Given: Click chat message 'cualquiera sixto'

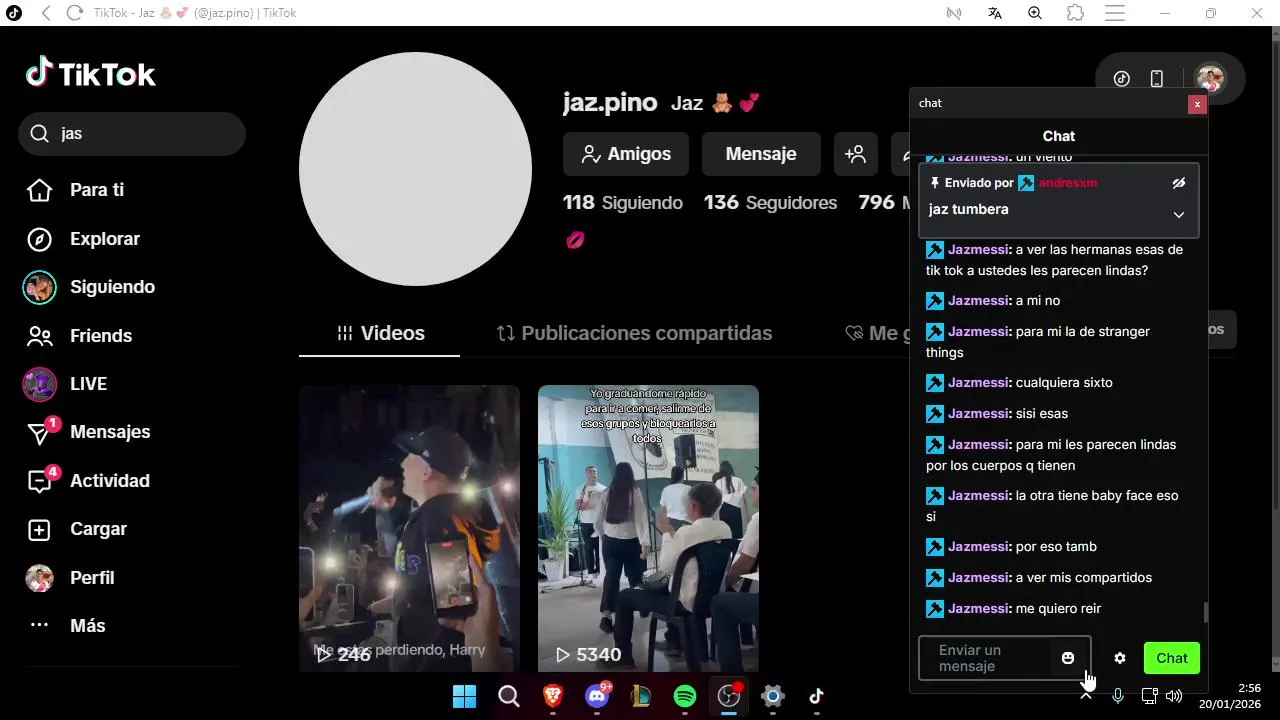Looking at the screenshot, I should [1064, 383].
